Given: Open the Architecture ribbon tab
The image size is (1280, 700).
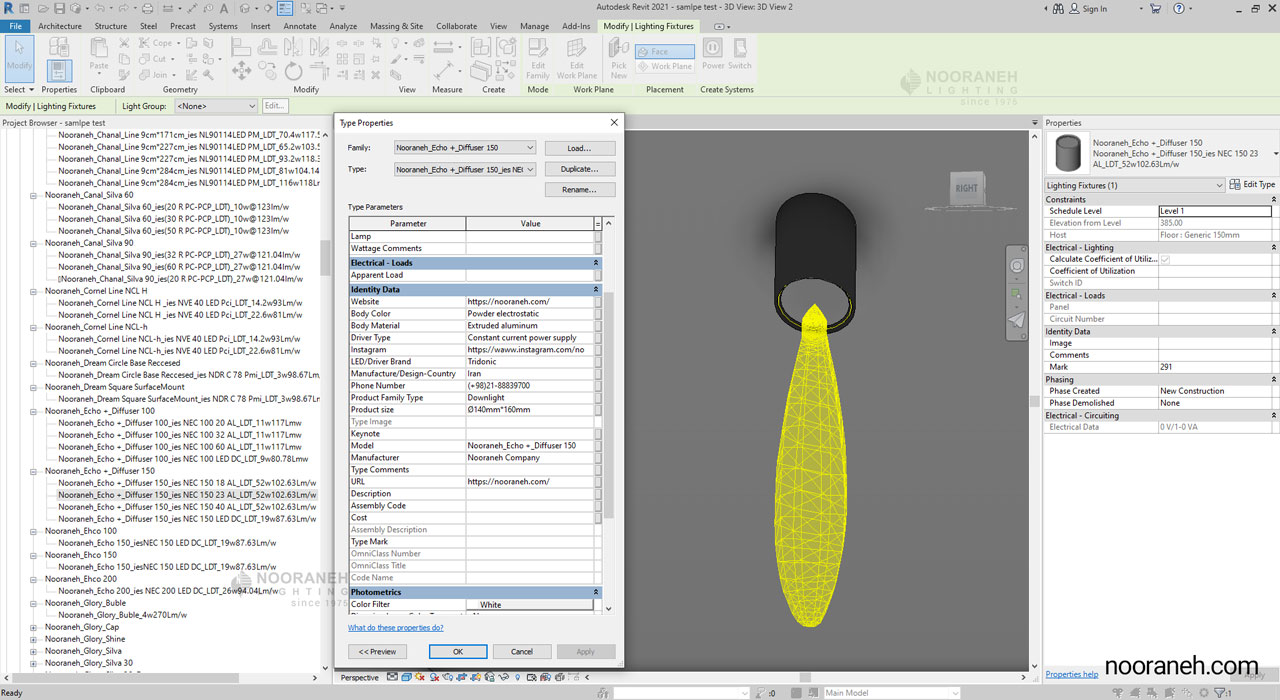Looking at the screenshot, I should pyautogui.click(x=59, y=26).
